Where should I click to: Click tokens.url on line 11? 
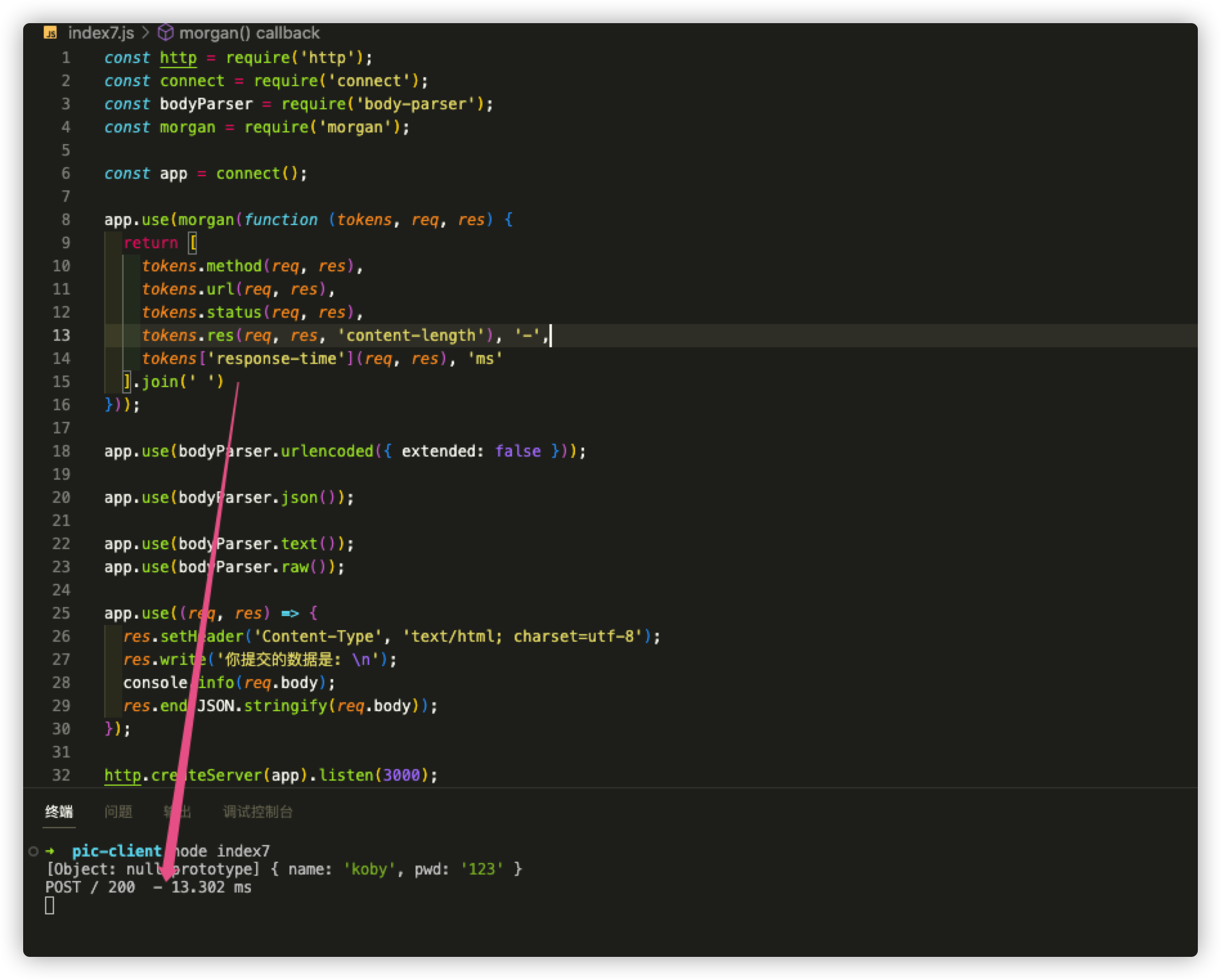pos(188,289)
